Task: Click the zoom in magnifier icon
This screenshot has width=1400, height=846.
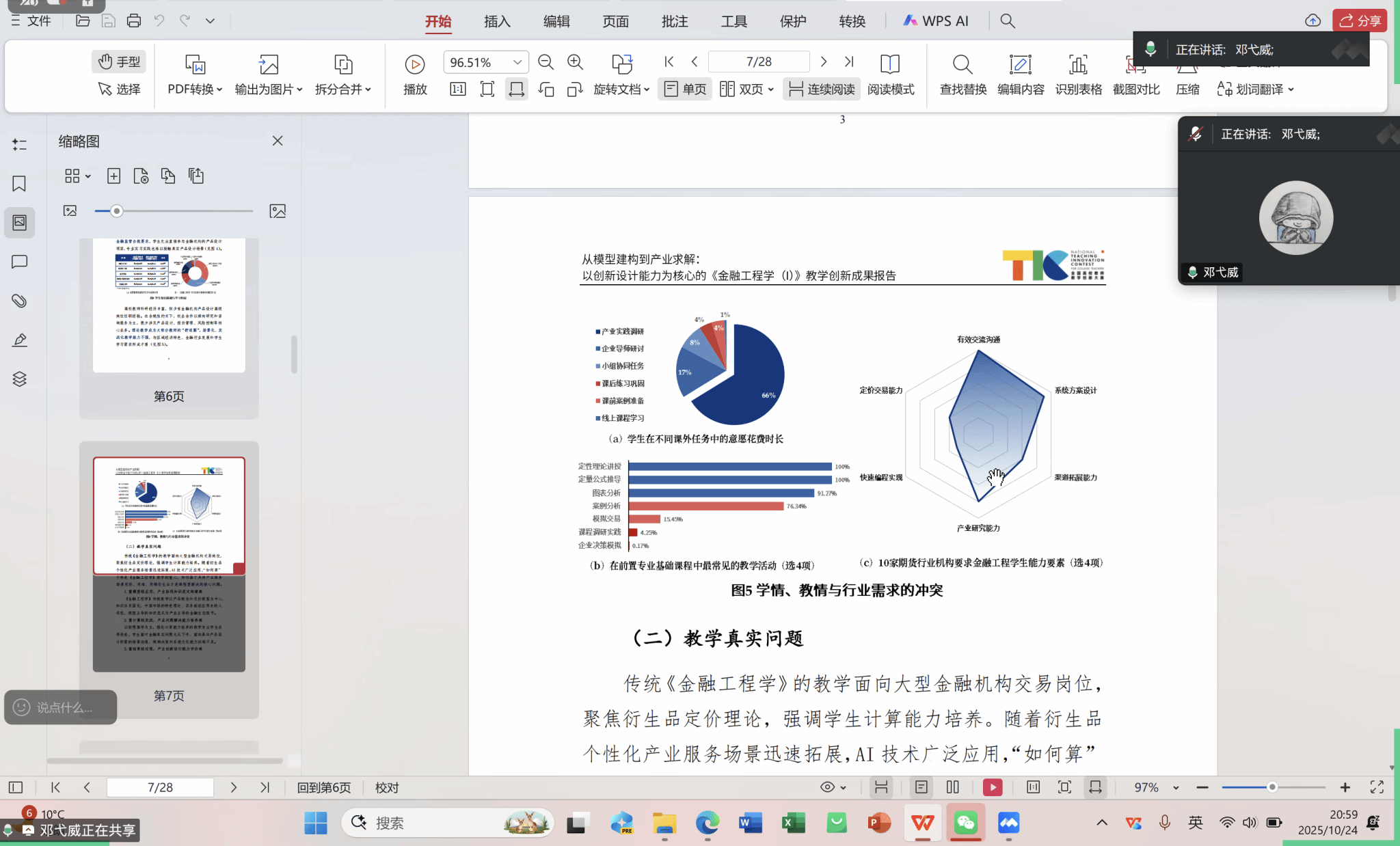Action: pyautogui.click(x=575, y=62)
